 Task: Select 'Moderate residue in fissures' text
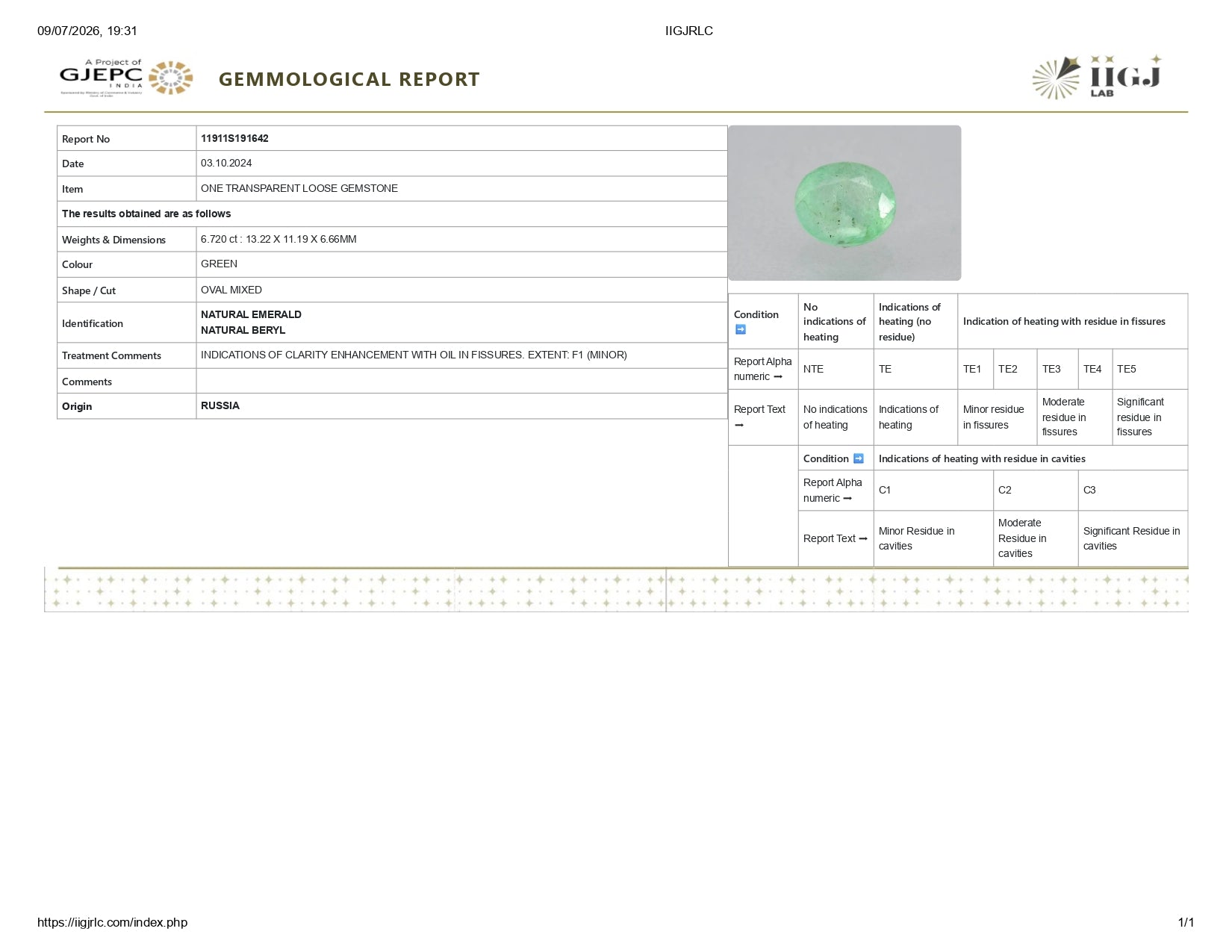click(x=1064, y=417)
